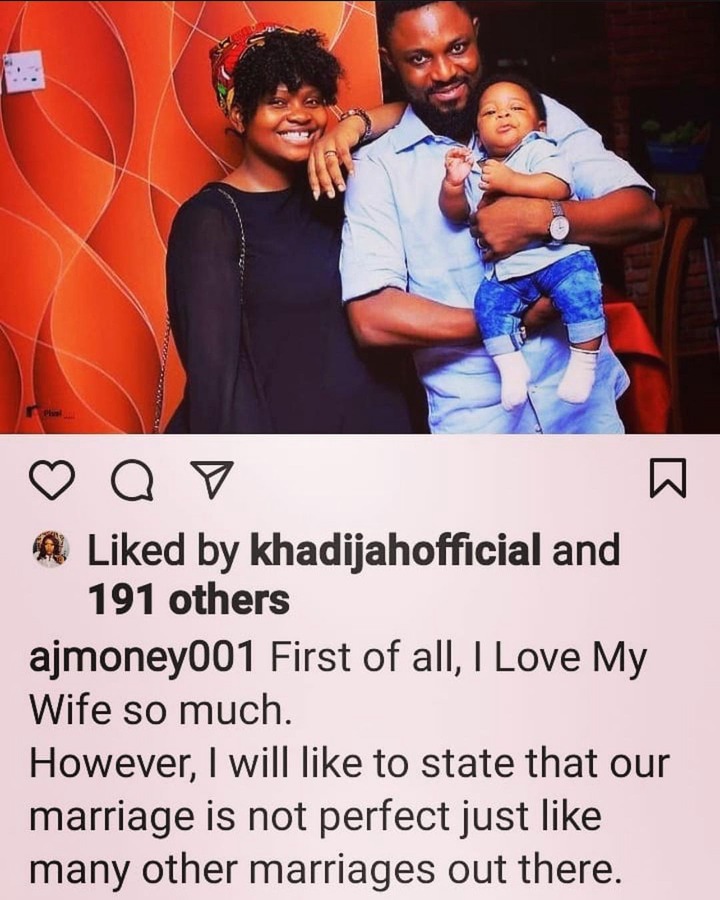Image resolution: width=720 pixels, height=900 pixels.
Task: Open ajmoney001's profile from caption
Action: pyautogui.click(x=142, y=658)
